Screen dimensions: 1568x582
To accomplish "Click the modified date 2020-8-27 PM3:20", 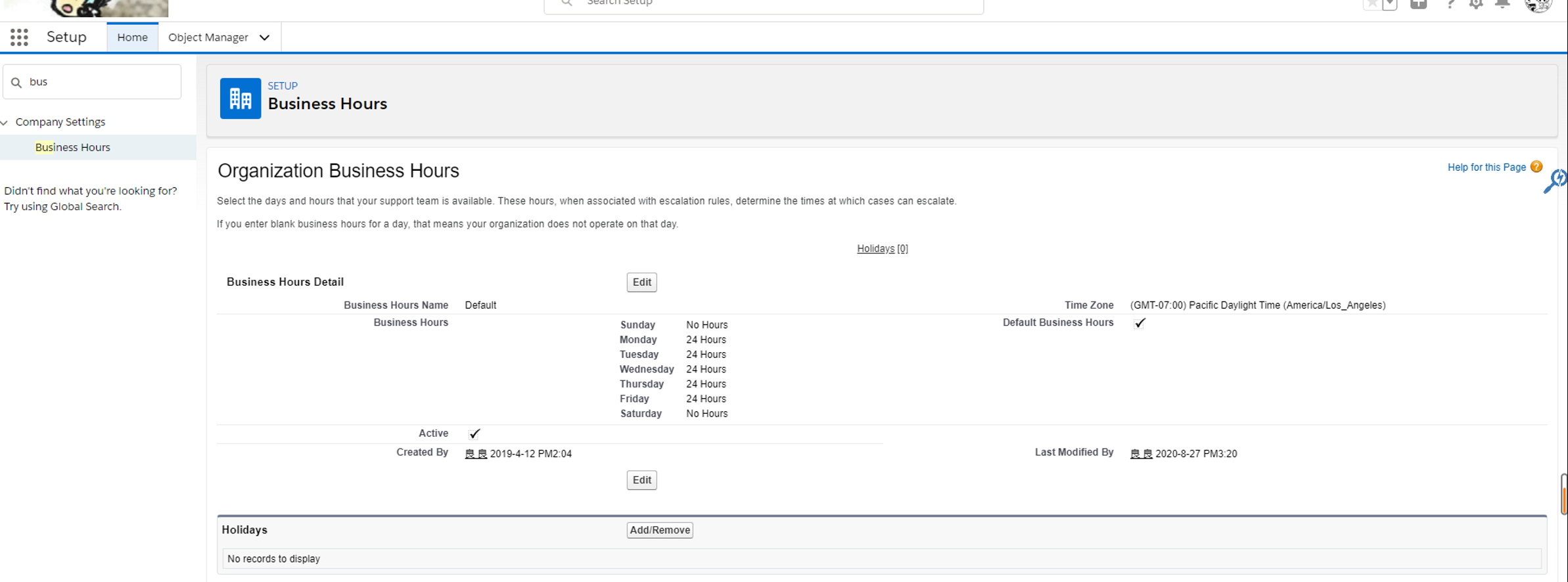I will point(1196,454).
